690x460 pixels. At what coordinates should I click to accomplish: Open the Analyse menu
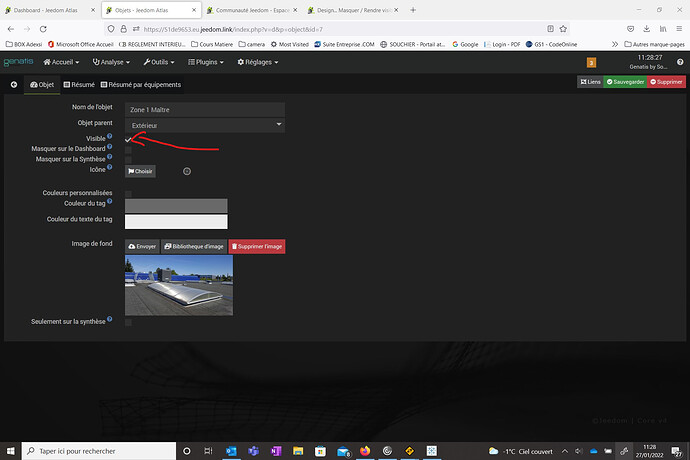[x=111, y=62]
